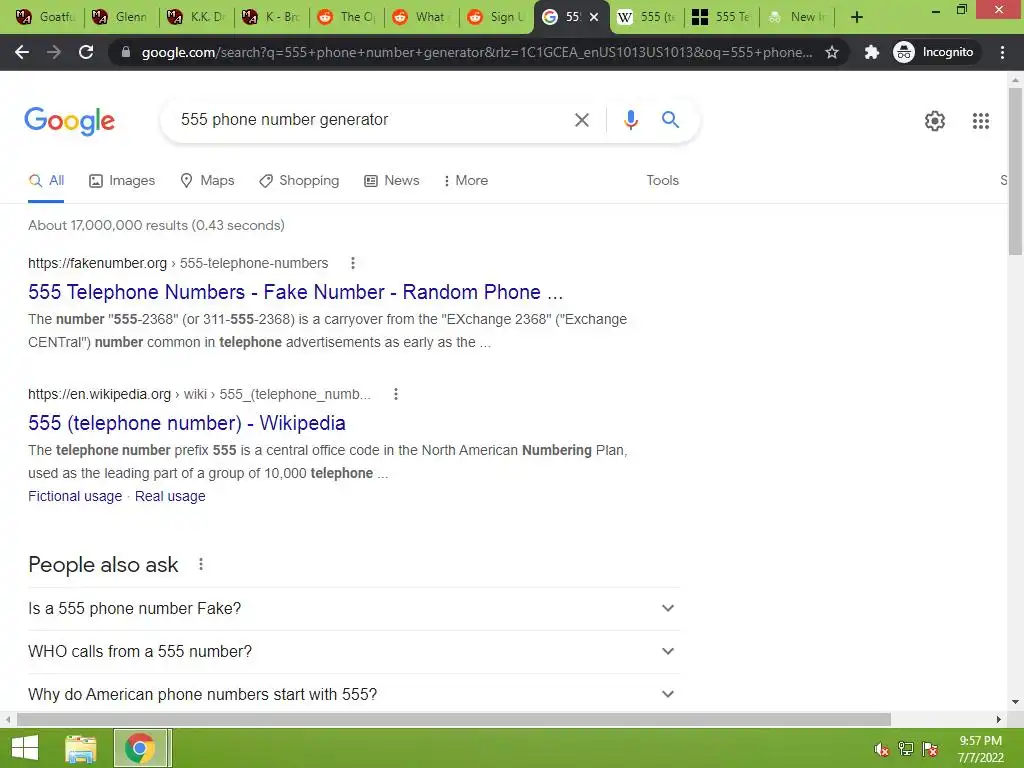
Task: Follow the 'Real usage' sublink
Action: (170, 496)
